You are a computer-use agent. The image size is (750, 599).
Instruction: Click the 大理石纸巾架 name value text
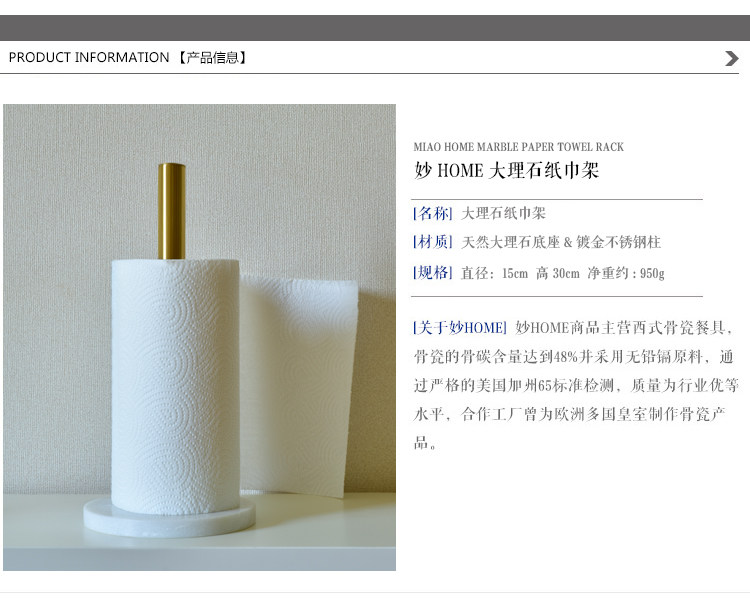pos(503,213)
